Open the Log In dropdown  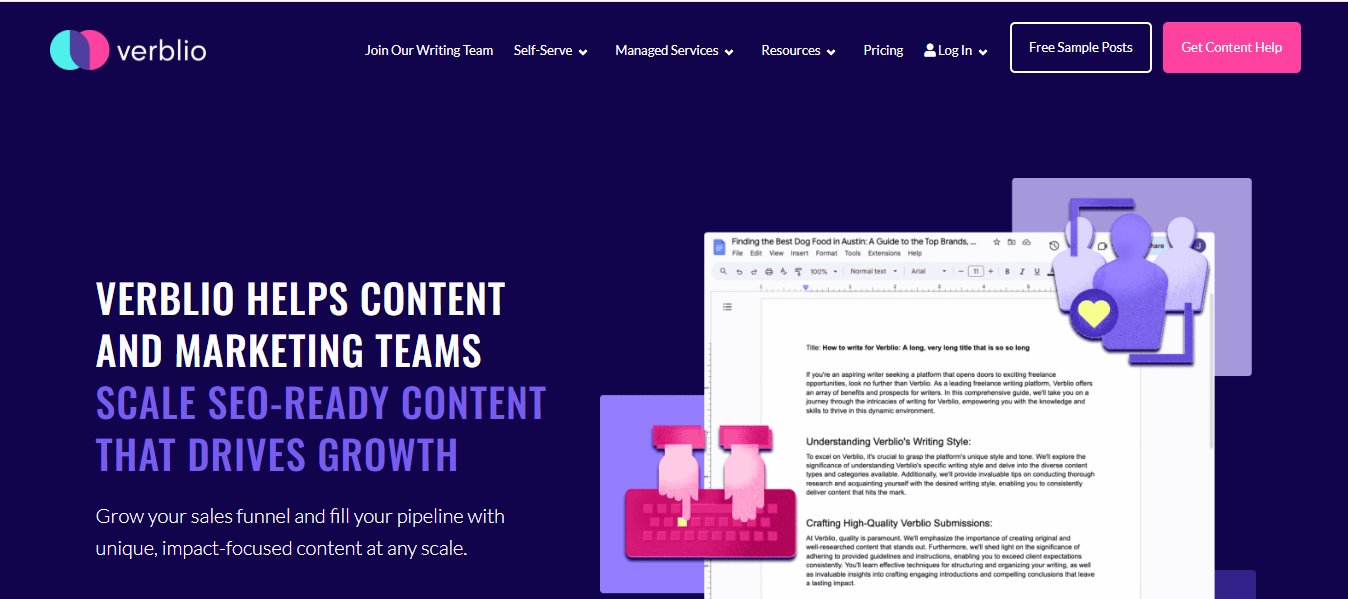[956, 50]
